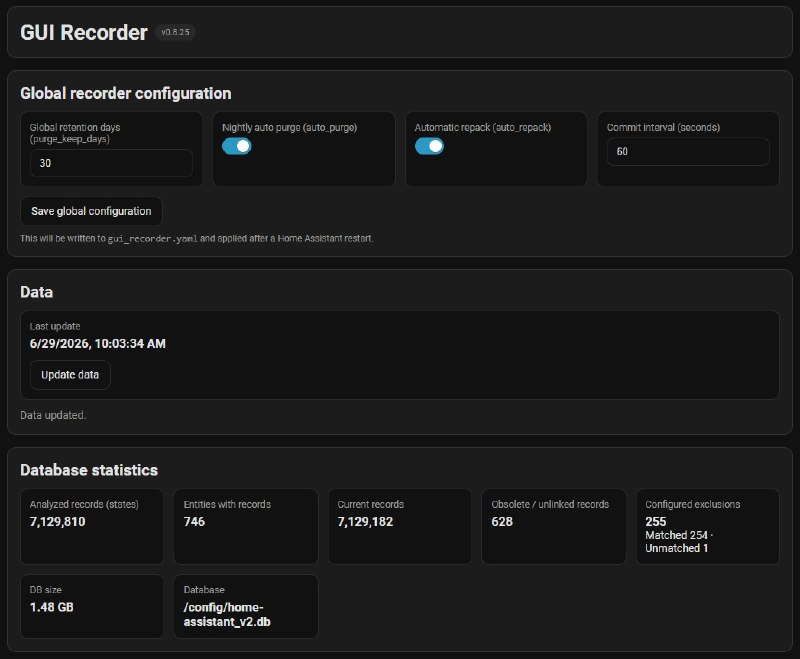Click the Obsolete / unlinked records label

pos(550,504)
